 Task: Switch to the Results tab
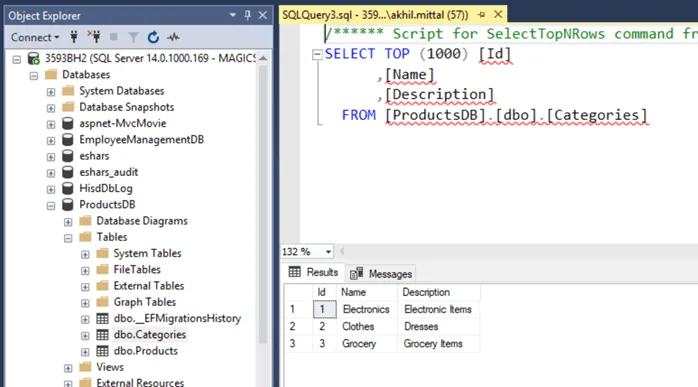313,272
